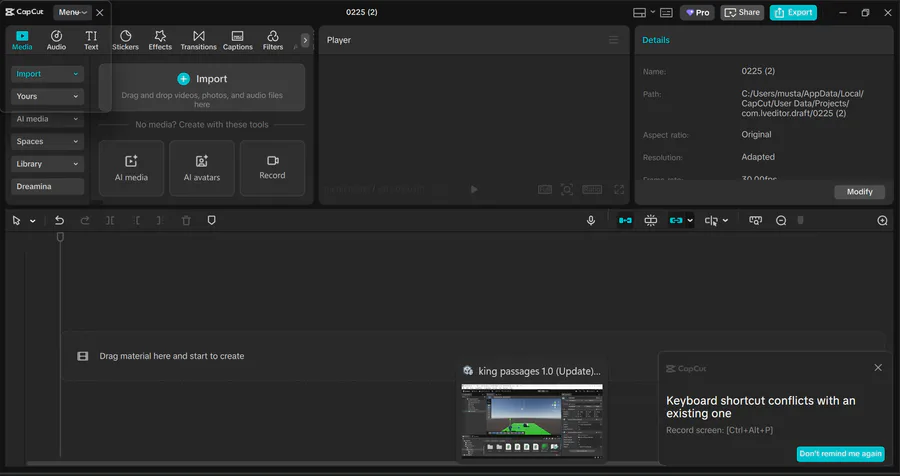The image size is (900, 476).
Task: Enter Player fullscreen mode
Action: 619,189
